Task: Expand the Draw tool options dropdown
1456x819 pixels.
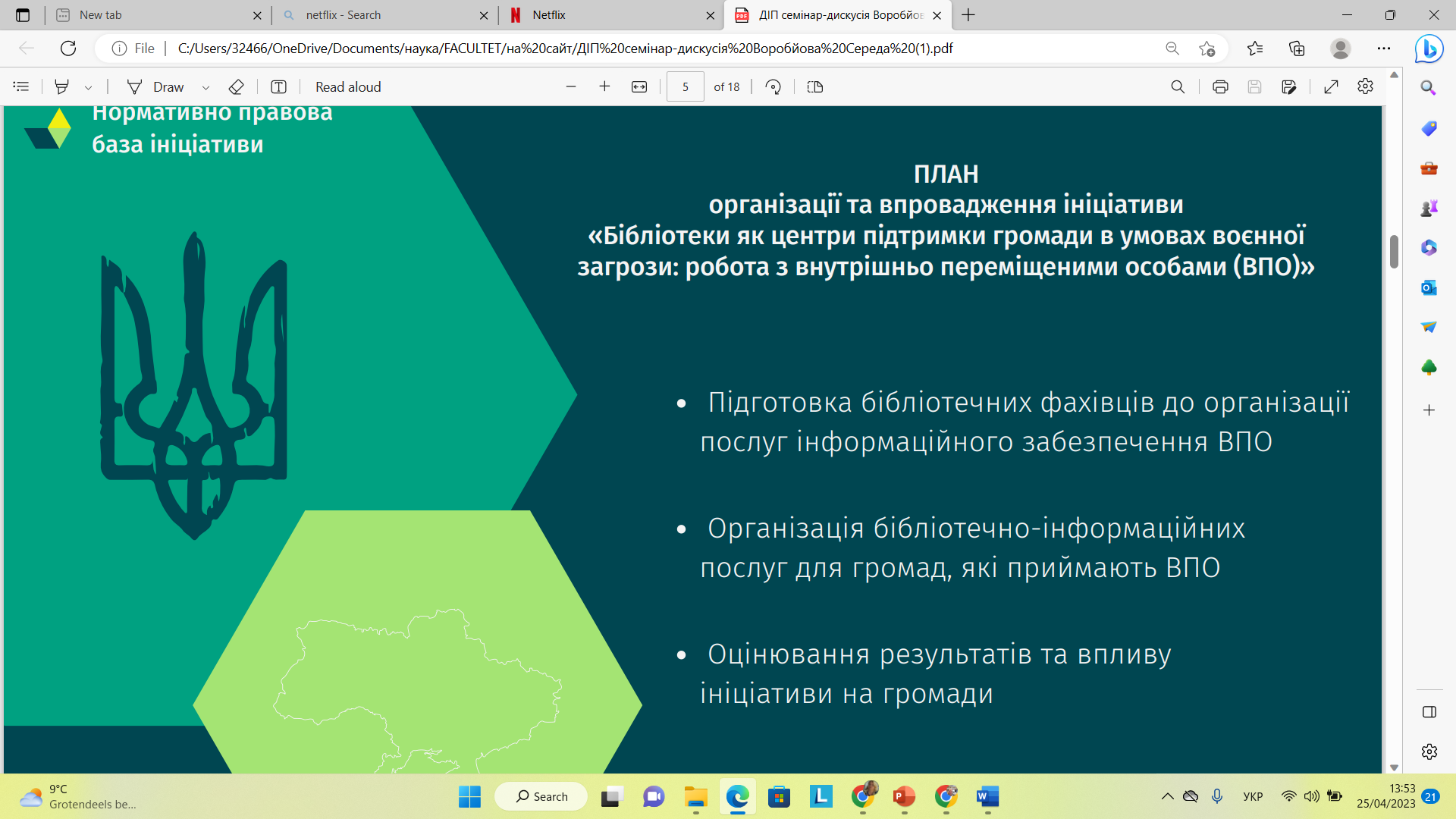Action: tap(206, 88)
